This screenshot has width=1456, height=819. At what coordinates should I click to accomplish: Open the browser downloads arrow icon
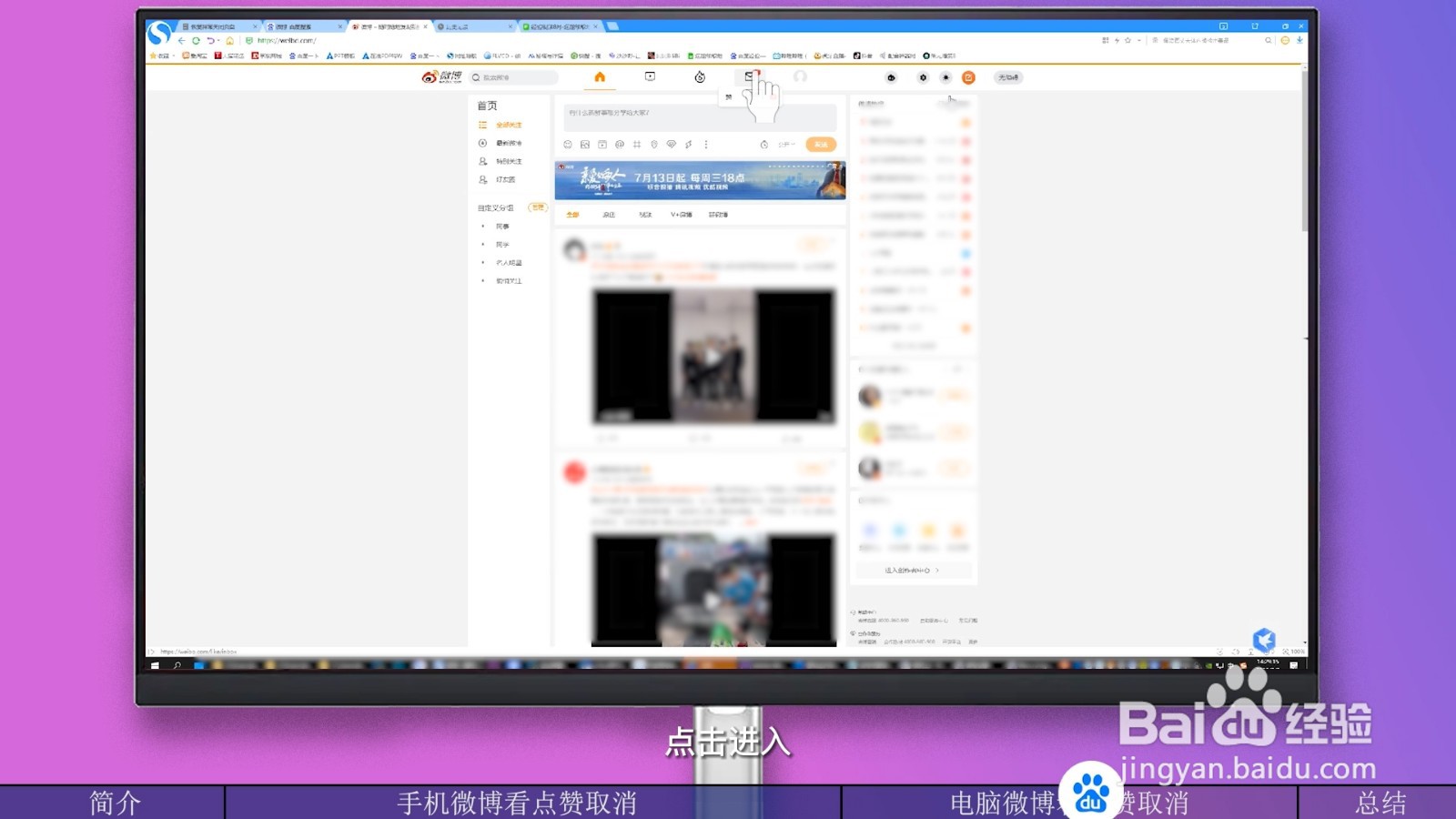(1299, 41)
